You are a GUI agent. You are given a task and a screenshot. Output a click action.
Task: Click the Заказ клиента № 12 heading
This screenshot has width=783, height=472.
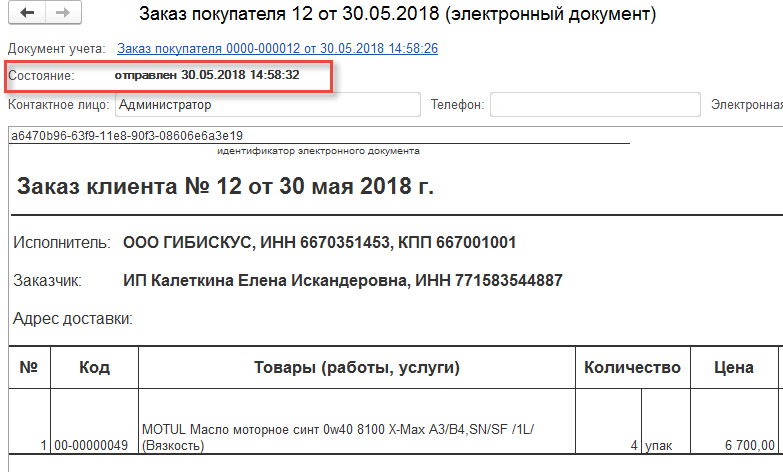coord(226,187)
